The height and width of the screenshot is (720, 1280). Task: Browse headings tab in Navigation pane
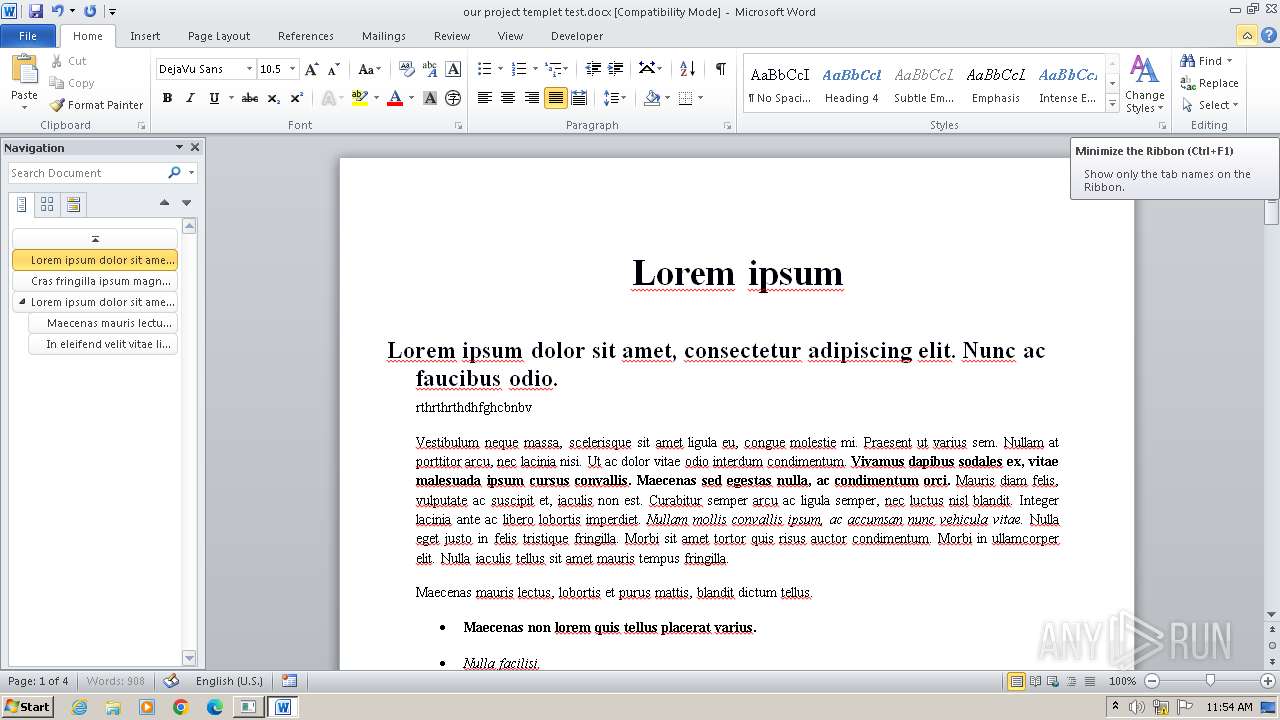point(22,205)
